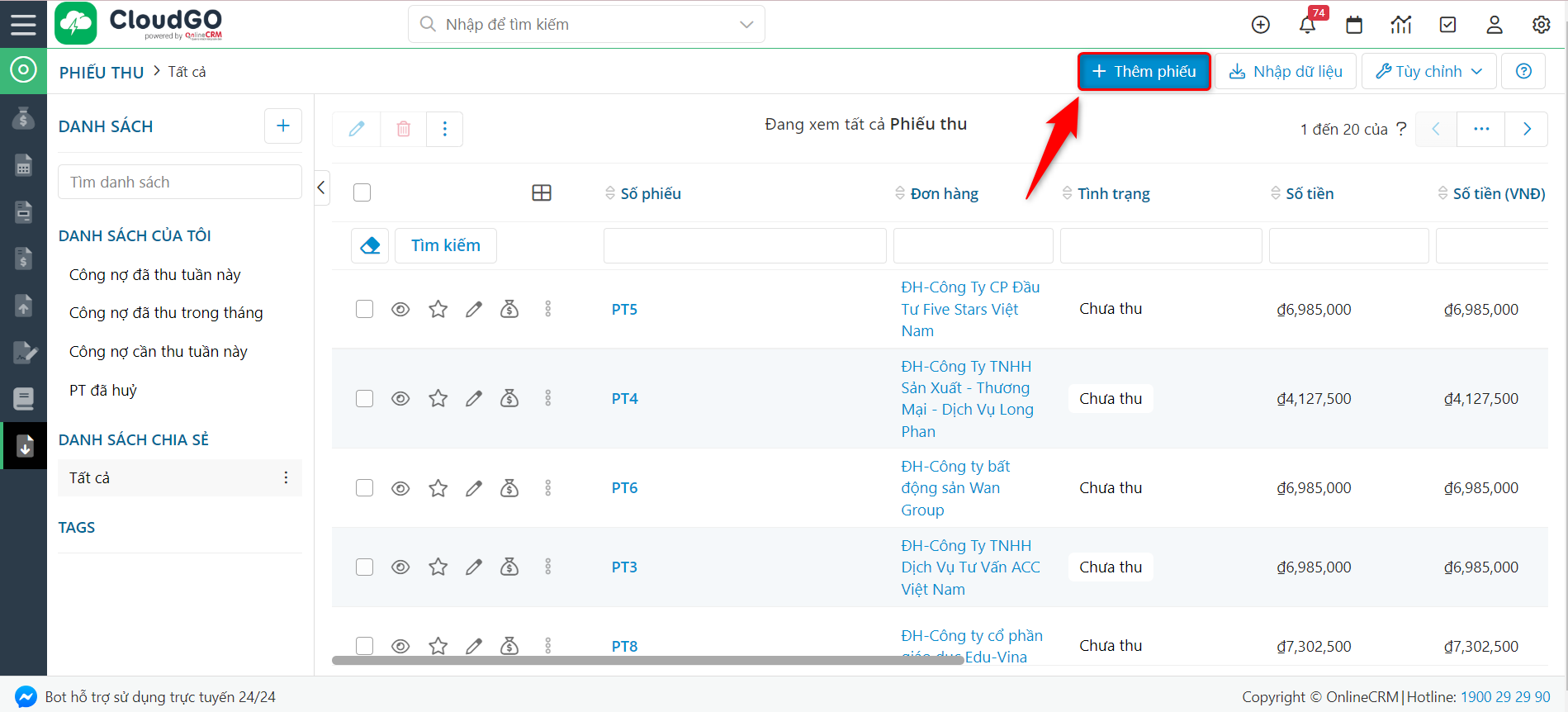Tick the checkbox for PT5 row
This screenshot has height=712, width=1568.
364,309
